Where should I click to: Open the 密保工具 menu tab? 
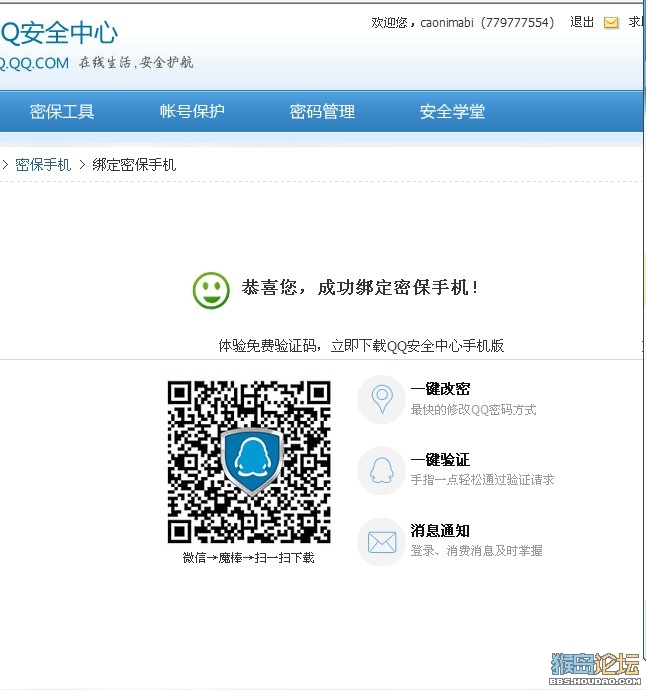(62, 112)
